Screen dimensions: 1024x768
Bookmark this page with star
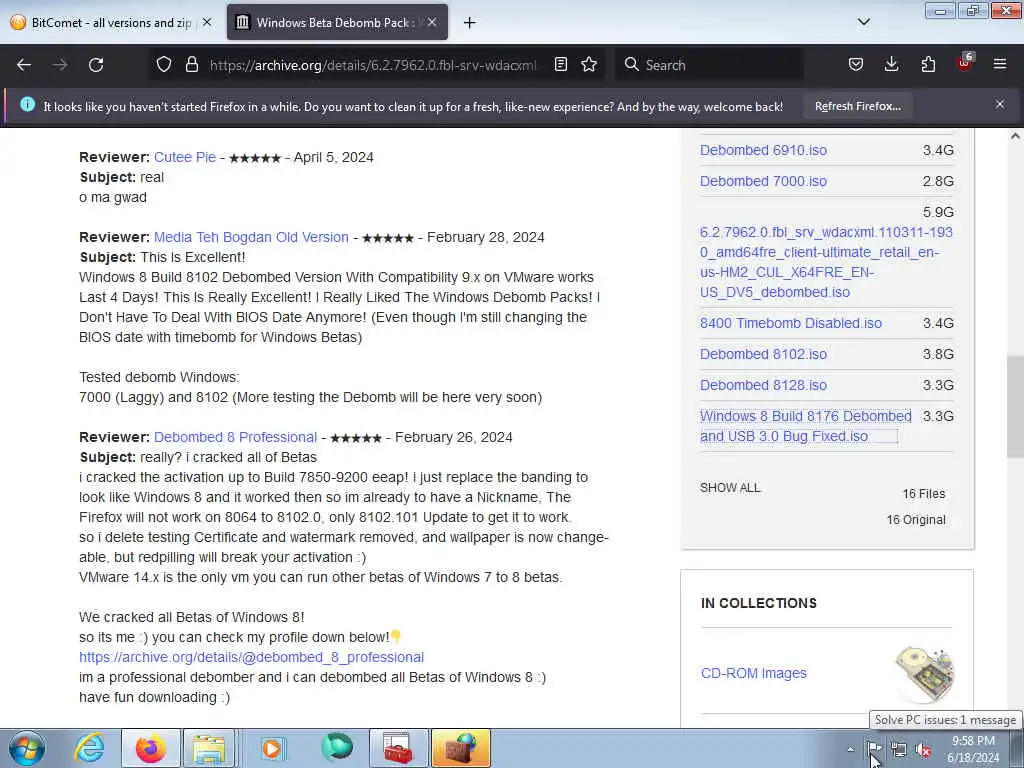589,65
